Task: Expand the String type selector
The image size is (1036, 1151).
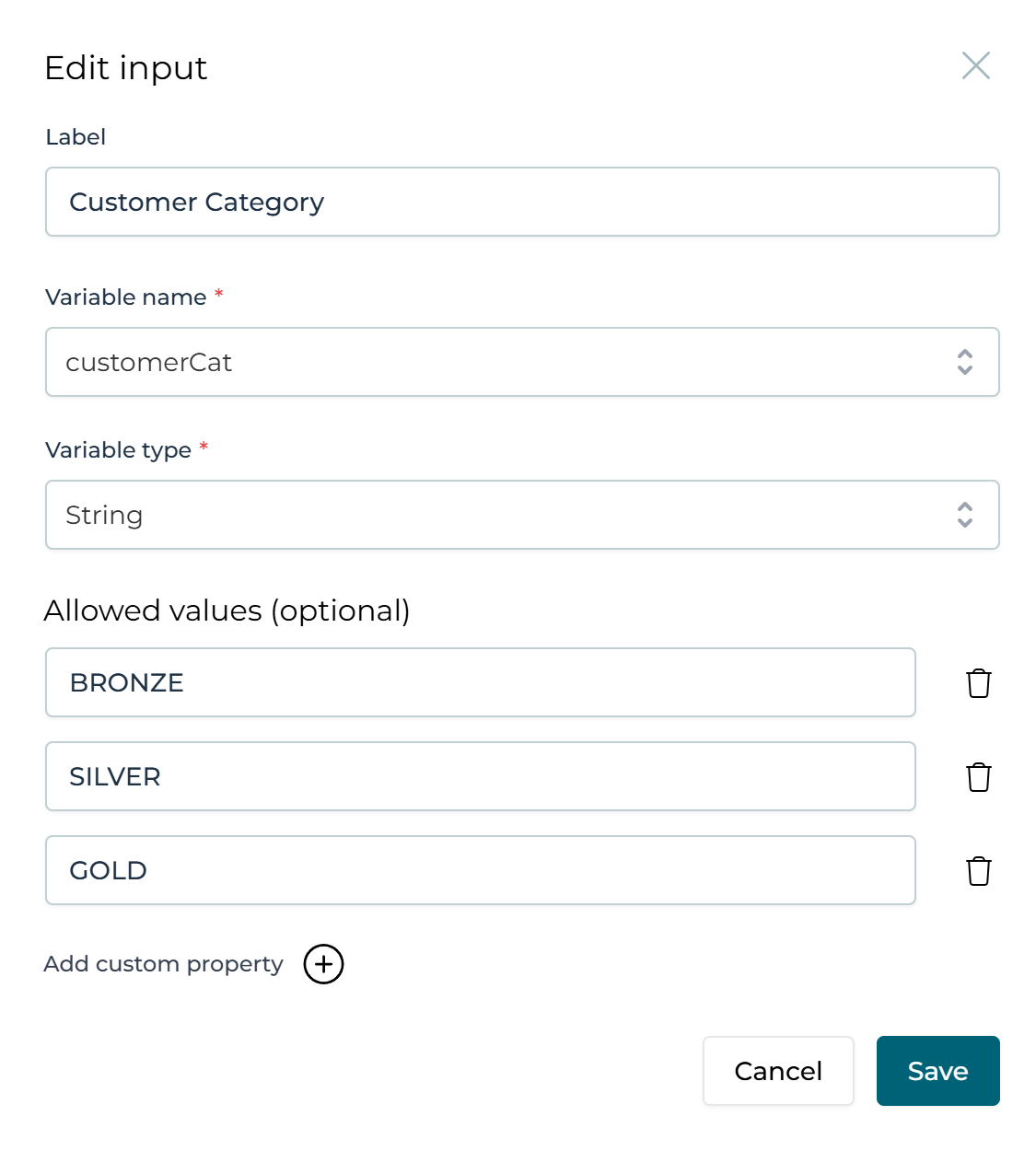Action: [x=965, y=515]
